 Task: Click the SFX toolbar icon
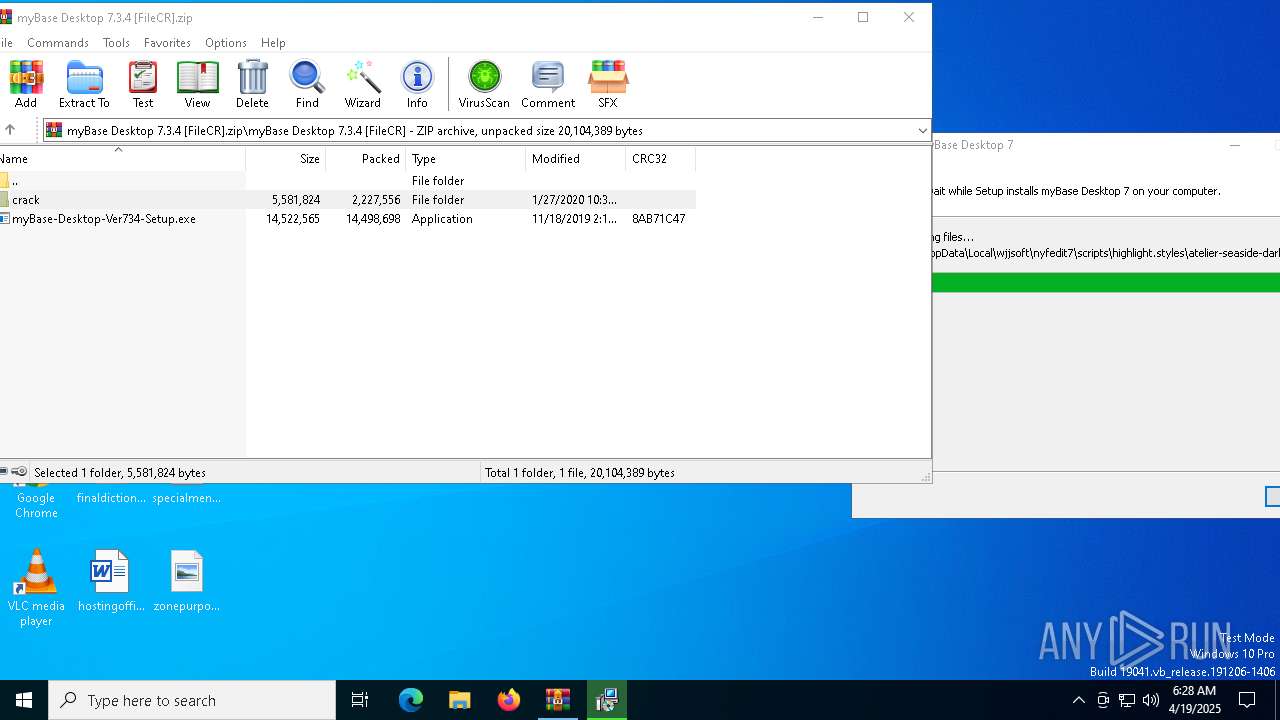tap(608, 84)
